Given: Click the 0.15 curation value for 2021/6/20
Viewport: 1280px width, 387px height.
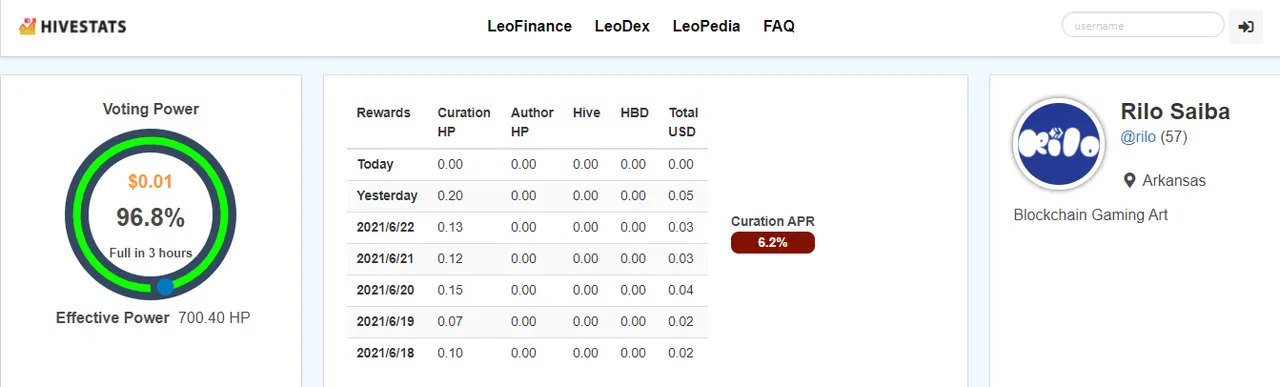Looking at the screenshot, I should coord(450,290).
